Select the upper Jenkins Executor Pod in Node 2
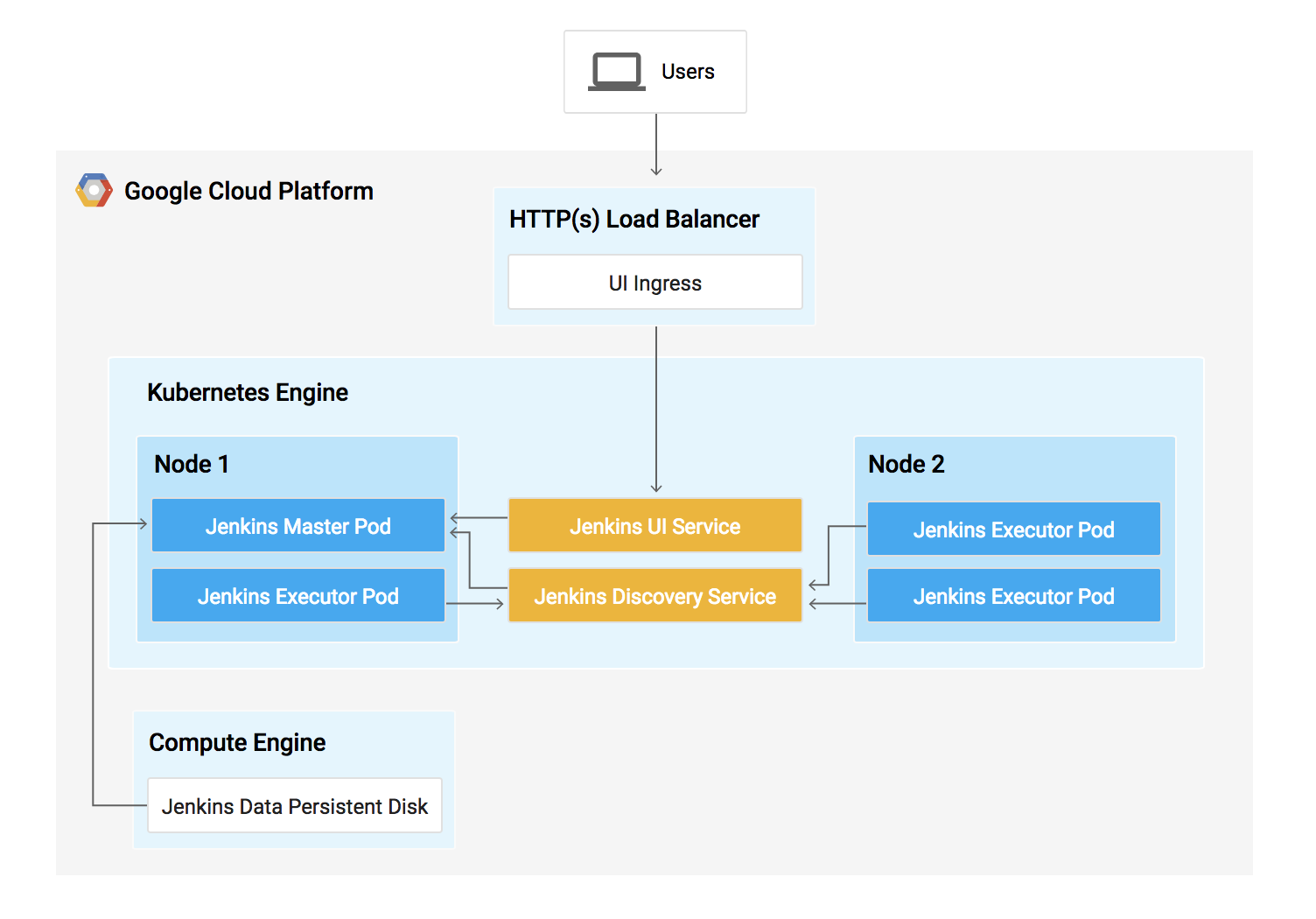The height and width of the screenshot is (919, 1316). [x=1014, y=529]
